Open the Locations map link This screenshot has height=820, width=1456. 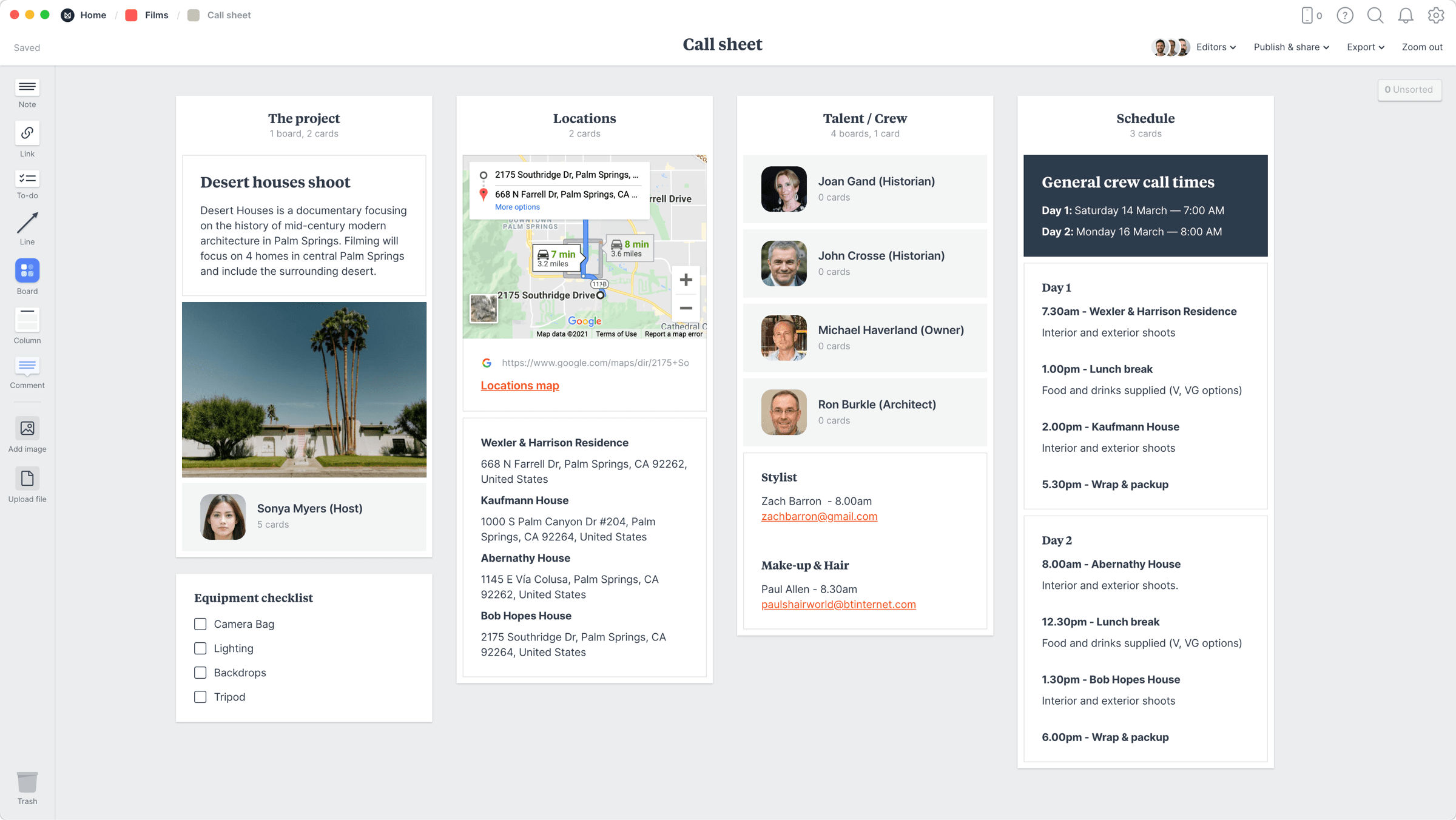coord(520,386)
